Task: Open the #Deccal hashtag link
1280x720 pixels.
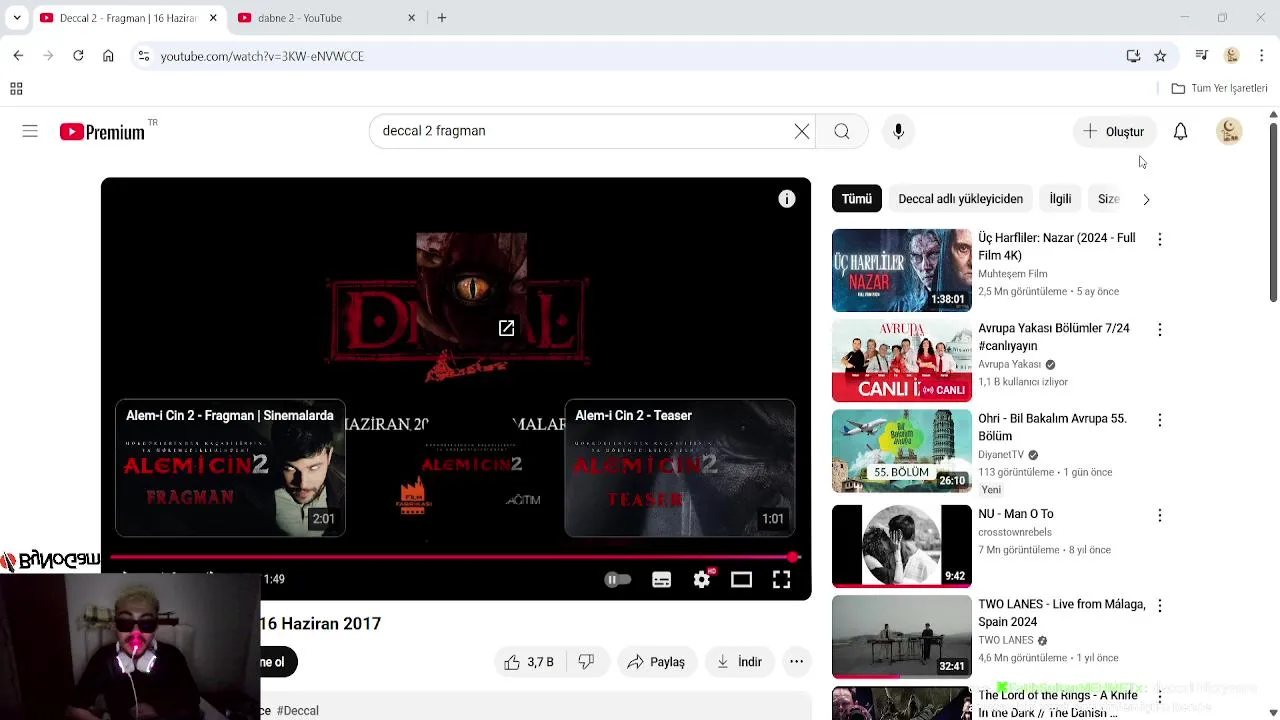Action: tap(298, 711)
